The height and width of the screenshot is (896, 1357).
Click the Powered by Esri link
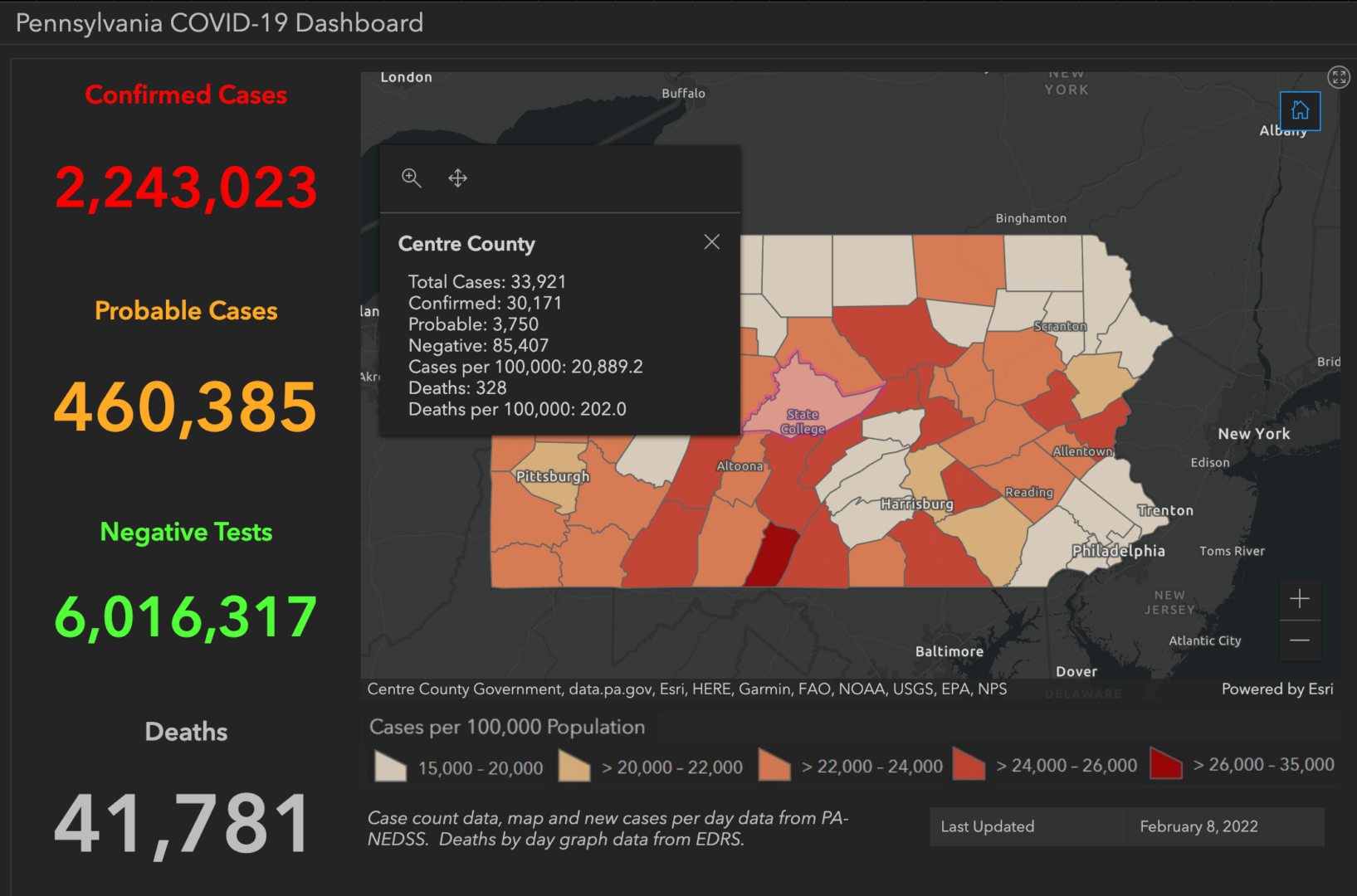pyautogui.click(x=1277, y=689)
